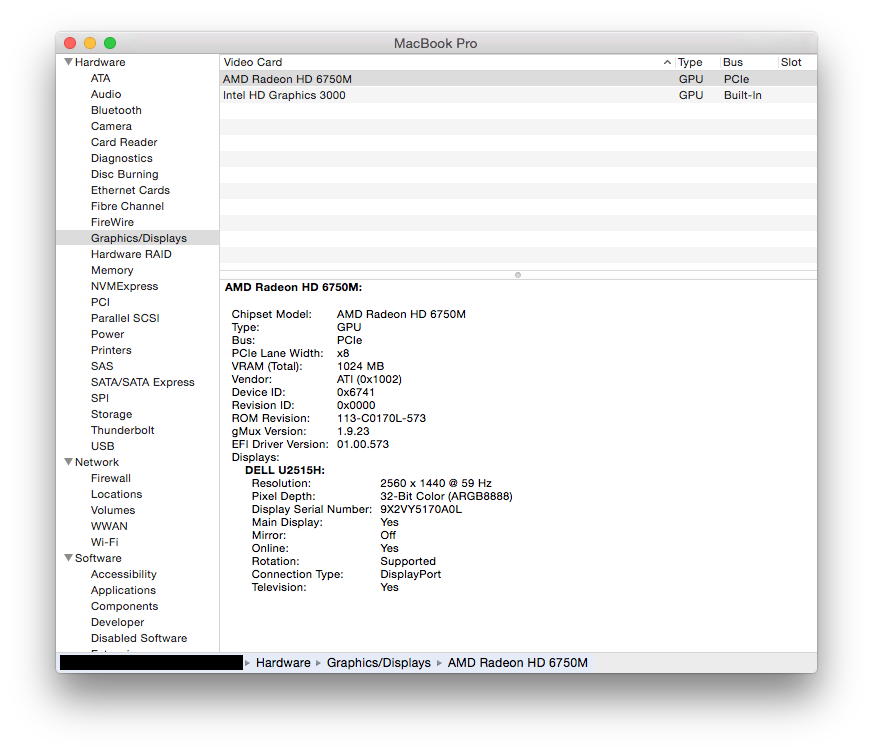
Task: Select NVMExpress in the sidebar
Action: [x=125, y=286]
